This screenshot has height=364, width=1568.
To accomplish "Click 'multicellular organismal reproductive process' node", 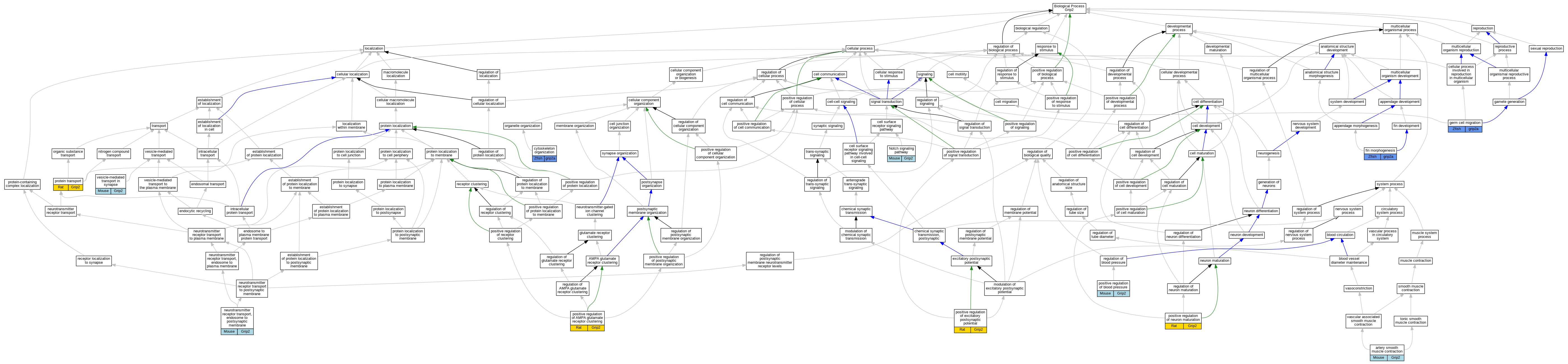I will 1509,74.
